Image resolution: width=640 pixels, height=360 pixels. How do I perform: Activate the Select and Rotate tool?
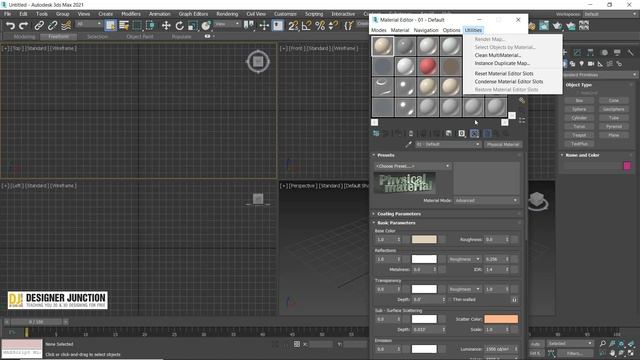click(x=180, y=26)
